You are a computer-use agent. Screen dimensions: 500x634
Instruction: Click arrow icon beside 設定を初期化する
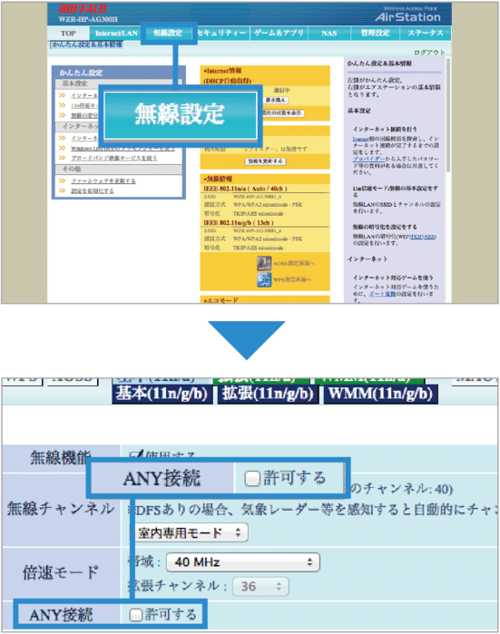62,190
